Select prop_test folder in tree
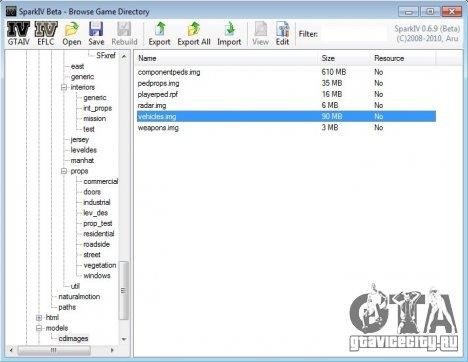468x362 pixels. click(98, 223)
